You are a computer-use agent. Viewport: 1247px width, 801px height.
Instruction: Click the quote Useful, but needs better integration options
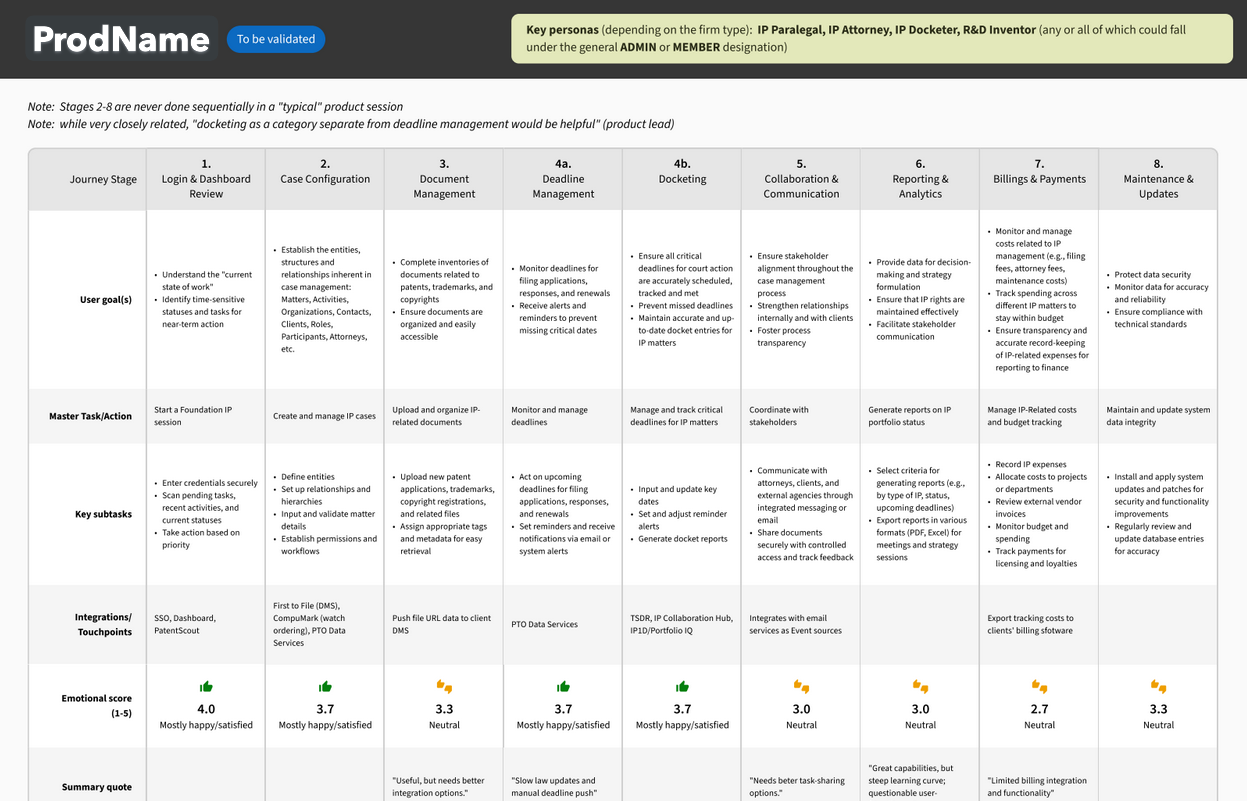pyautogui.click(x=444, y=786)
